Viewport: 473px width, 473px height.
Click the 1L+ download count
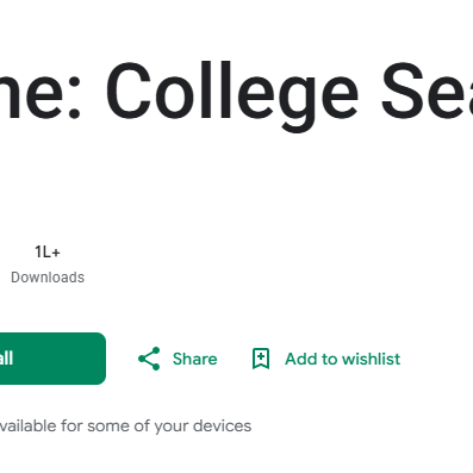pos(47,252)
